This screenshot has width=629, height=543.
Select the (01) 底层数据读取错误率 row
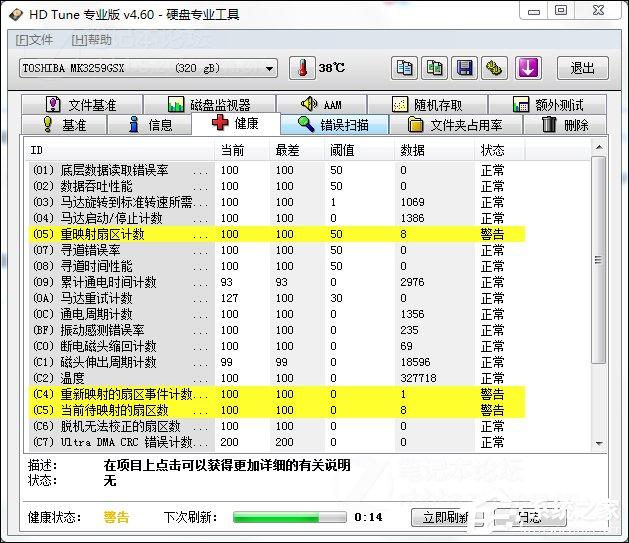(277, 170)
